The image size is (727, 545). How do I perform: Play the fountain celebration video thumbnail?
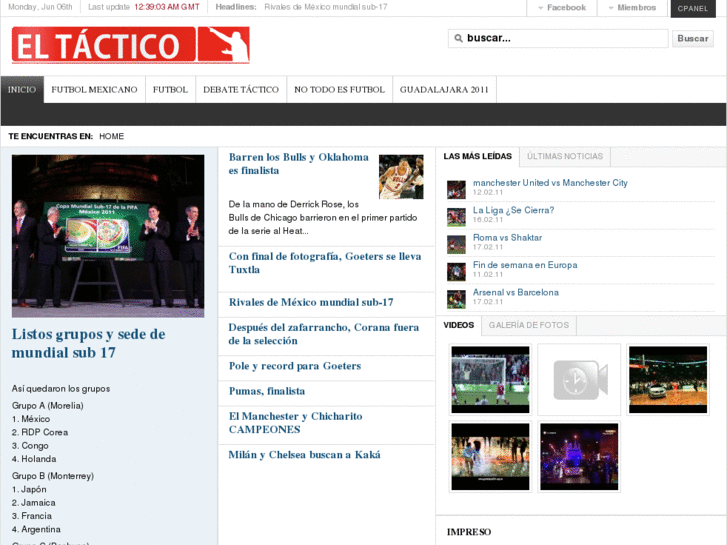pos(490,456)
